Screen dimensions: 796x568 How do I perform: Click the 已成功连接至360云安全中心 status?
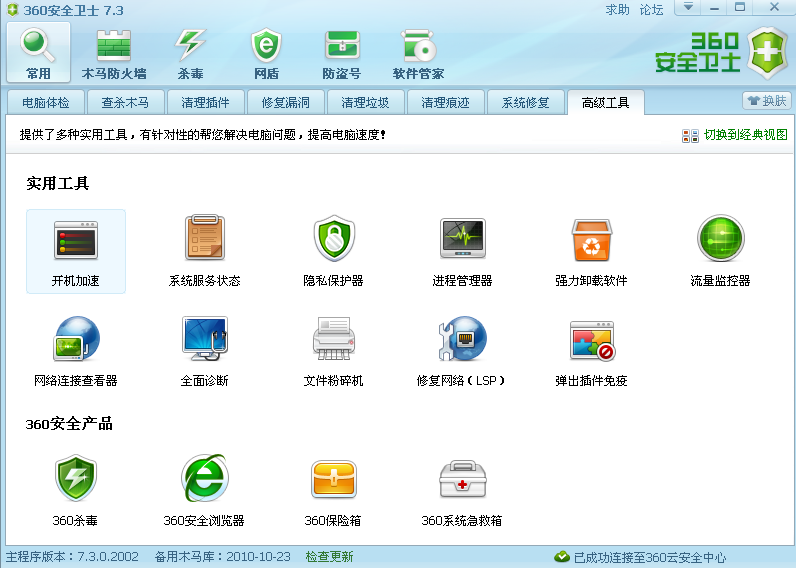641,557
